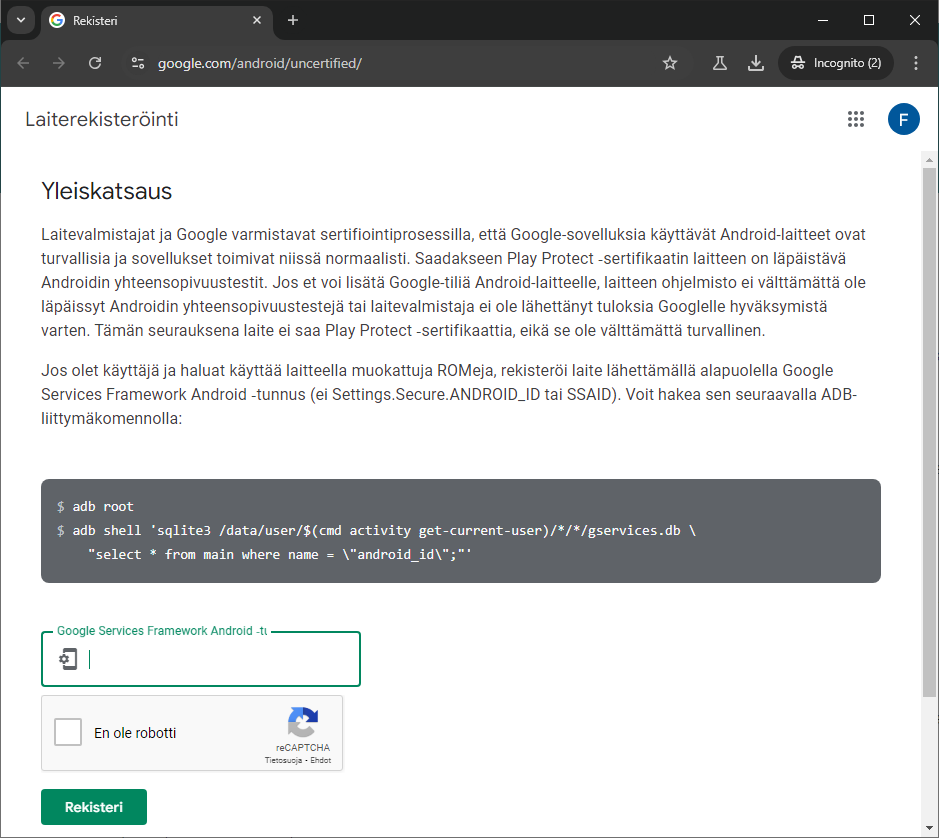Open the Incognito (2) indicator
The height and width of the screenshot is (838, 939).
(x=835, y=63)
